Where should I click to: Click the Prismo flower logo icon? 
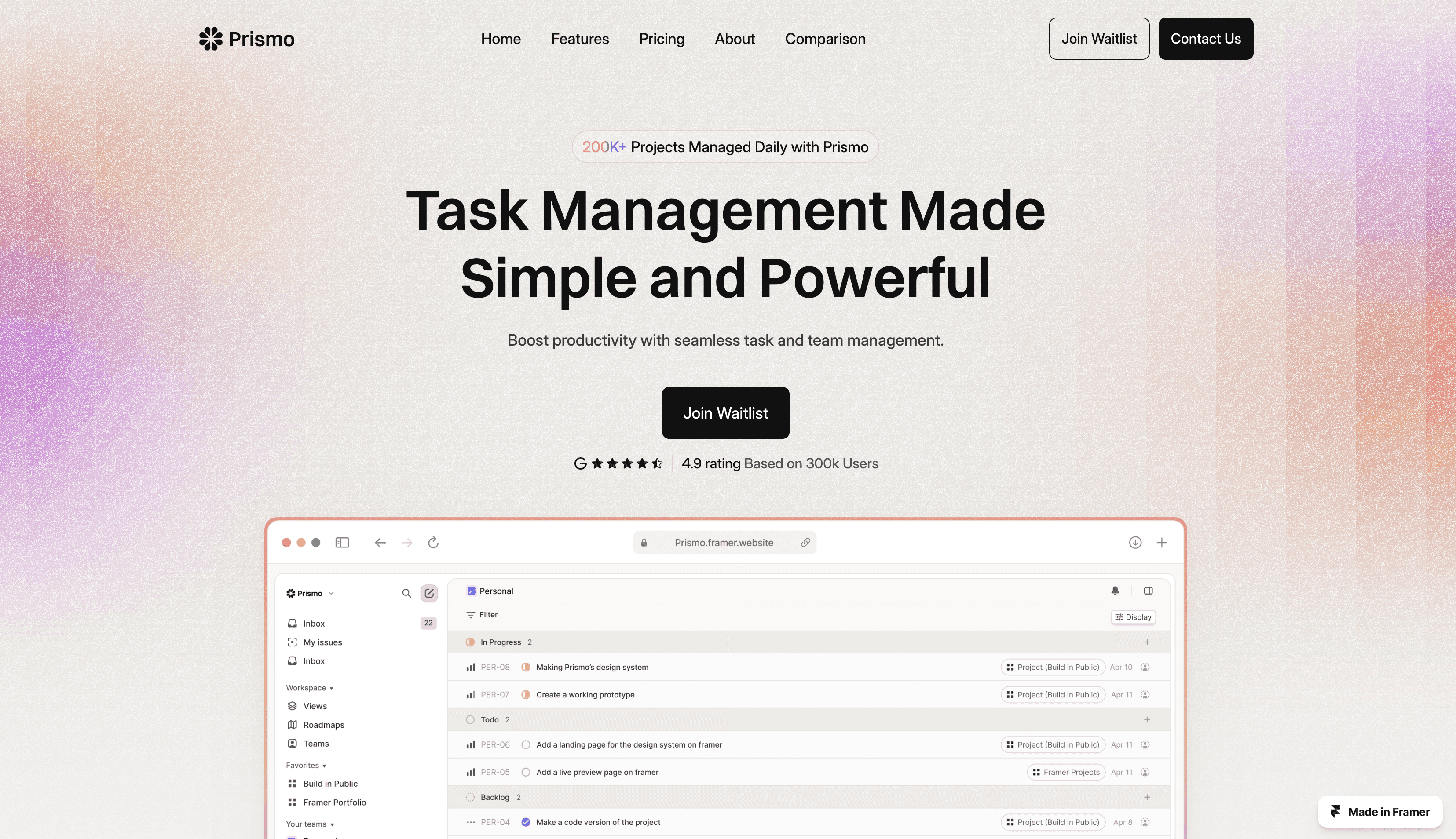point(210,39)
